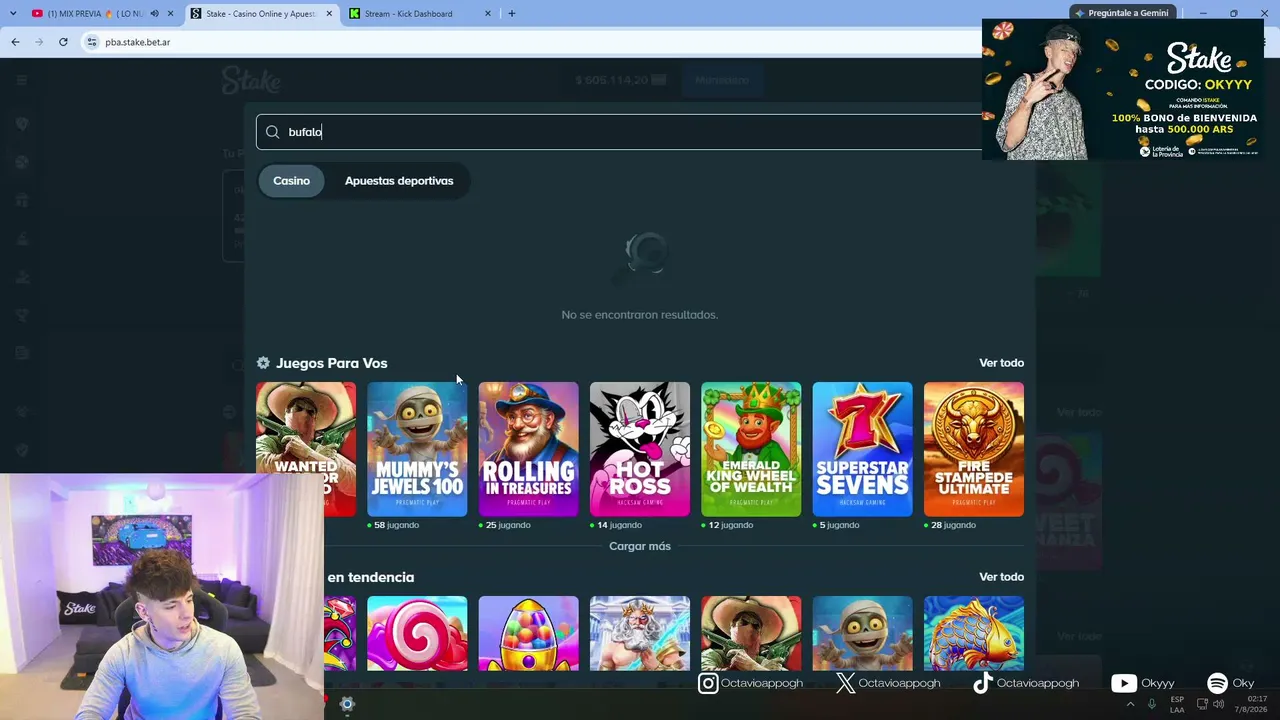The height and width of the screenshot is (720, 1280).
Task: Open the mummy game thumbnail in the tendencia row
Action: coord(862,633)
